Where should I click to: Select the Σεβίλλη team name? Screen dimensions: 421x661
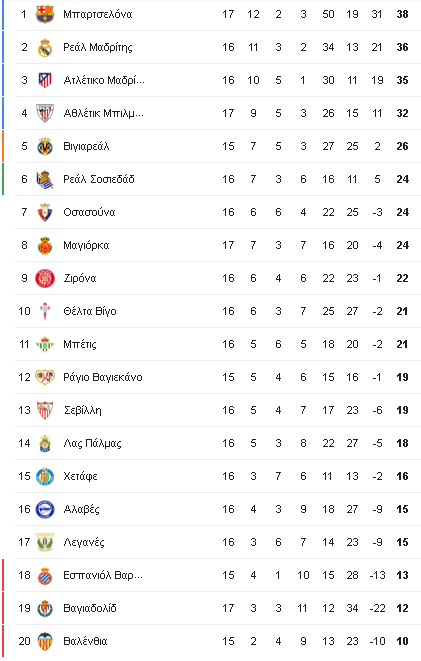(x=83, y=410)
